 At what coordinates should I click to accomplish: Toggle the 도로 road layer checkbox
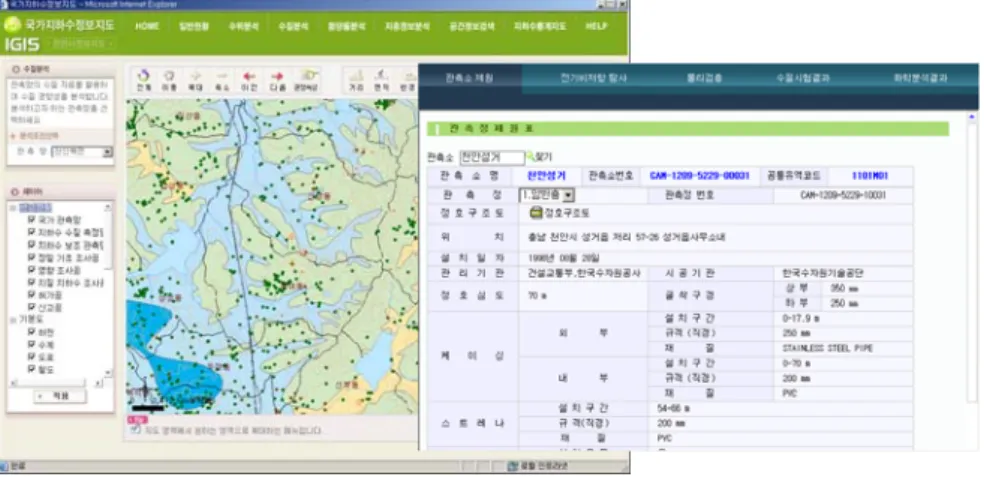pyautogui.click(x=31, y=356)
